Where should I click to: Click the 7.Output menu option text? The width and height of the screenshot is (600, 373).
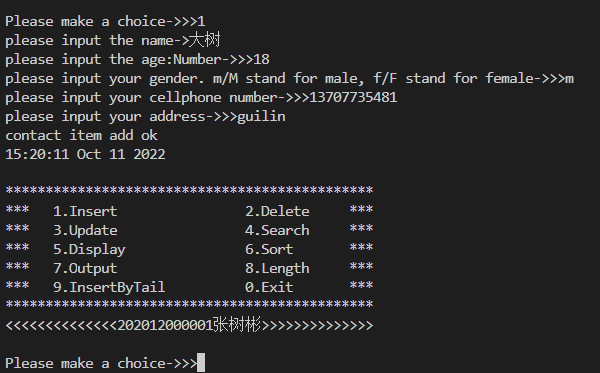coord(85,268)
